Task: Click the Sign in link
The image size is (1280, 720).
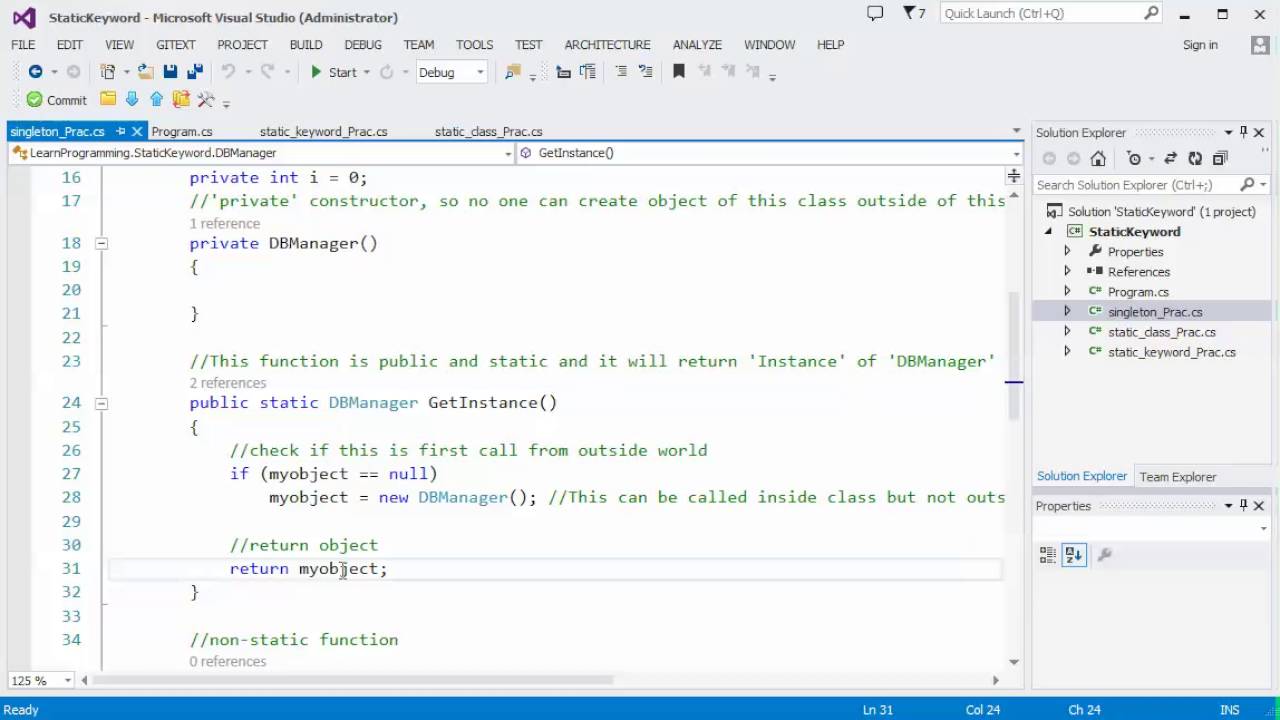Action: coord(1200,45)
